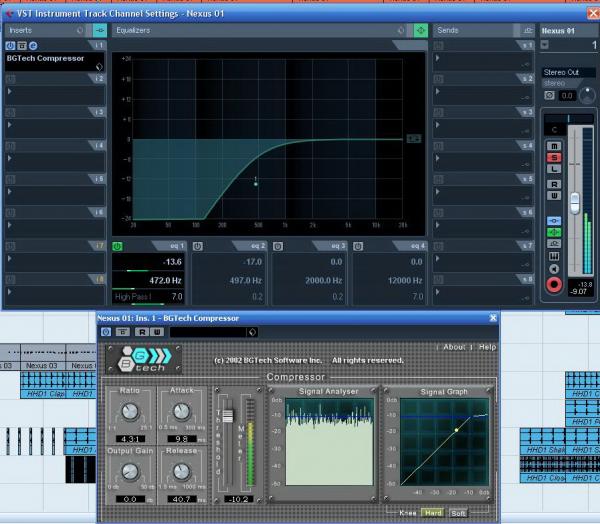
Task: Click the red Record Enable button
Action: pyautogui.click(x=553, y=285)
